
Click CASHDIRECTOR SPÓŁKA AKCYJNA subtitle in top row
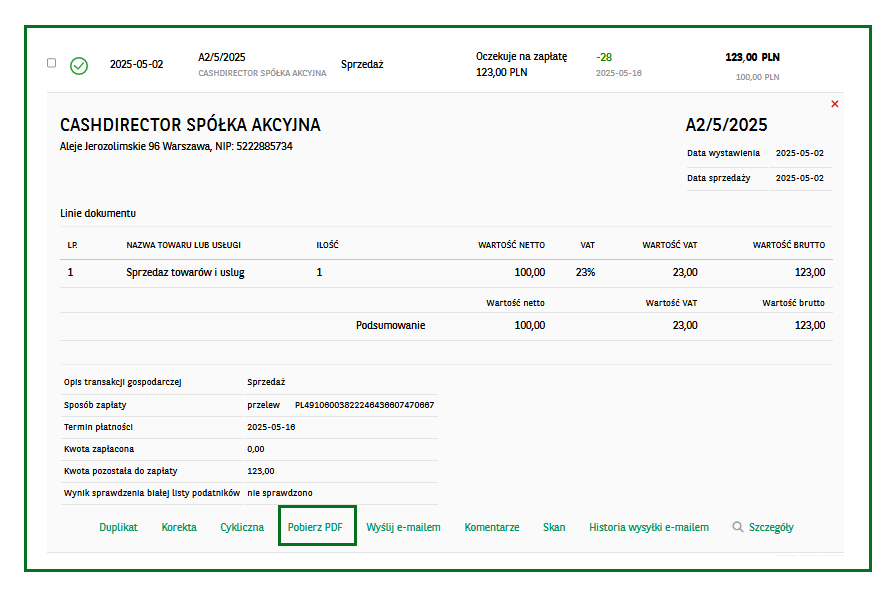[262, 73]
